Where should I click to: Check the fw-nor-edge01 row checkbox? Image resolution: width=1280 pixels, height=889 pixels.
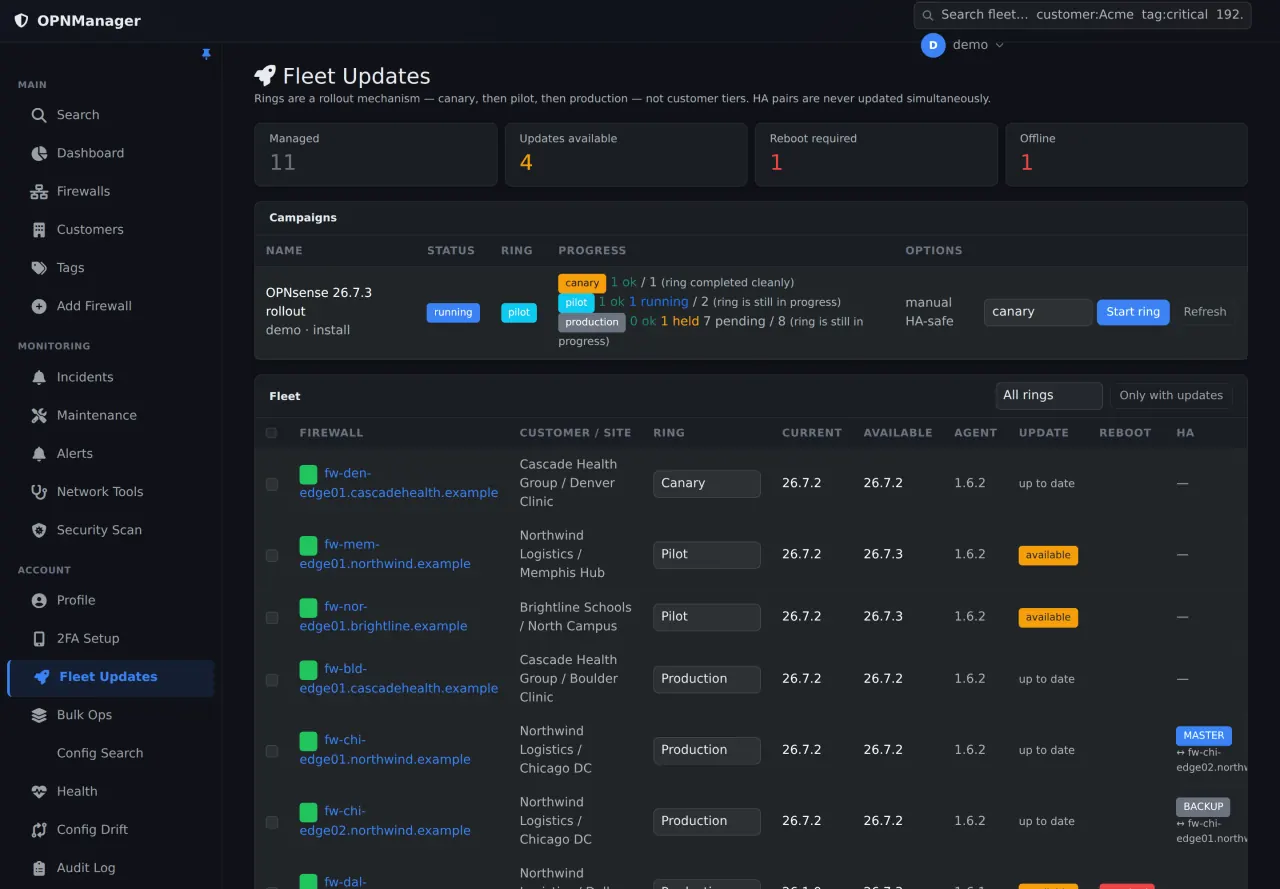[272, 617]
